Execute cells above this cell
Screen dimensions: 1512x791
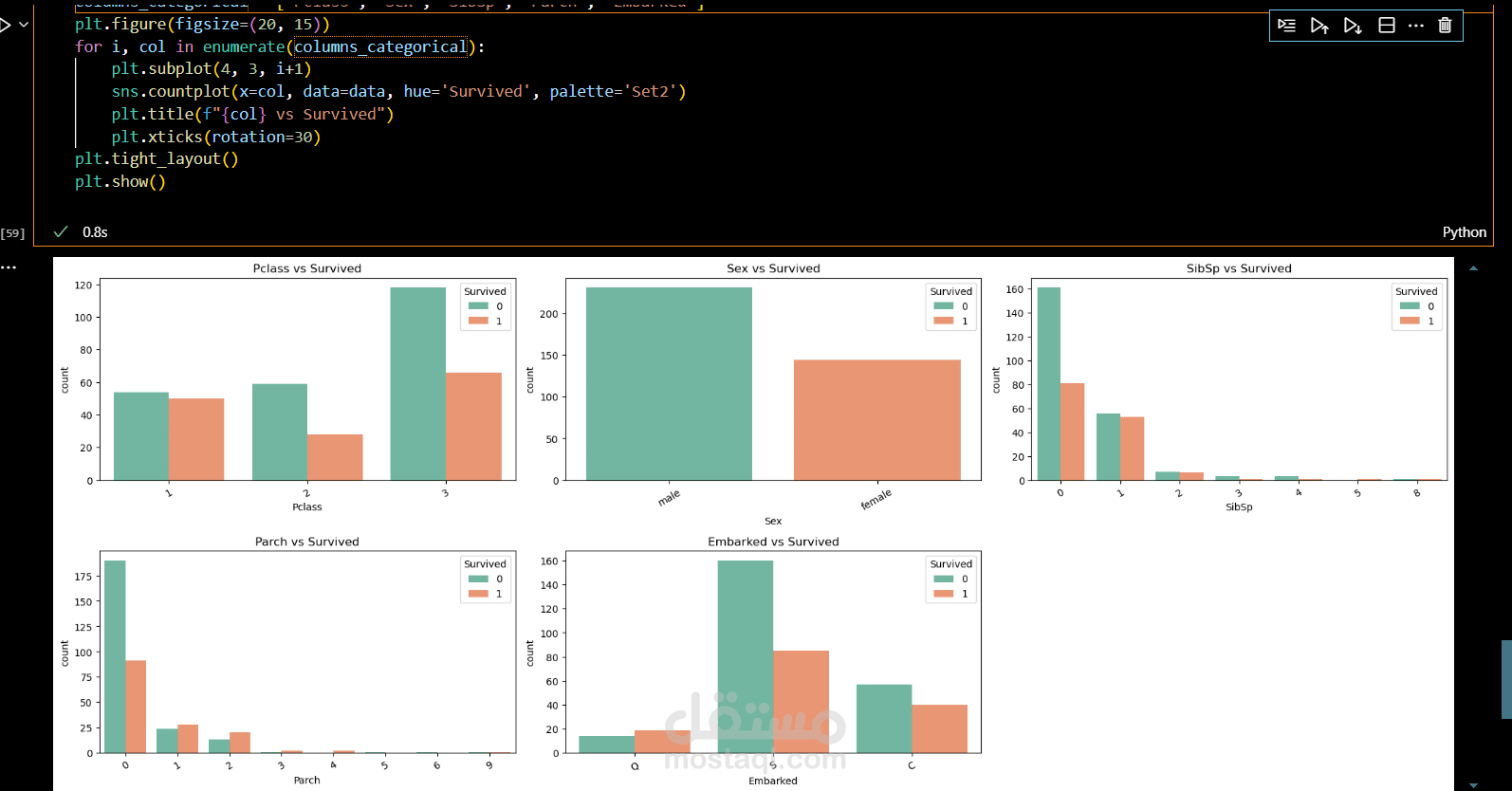pyautogui.click(x=1319, y=26)
